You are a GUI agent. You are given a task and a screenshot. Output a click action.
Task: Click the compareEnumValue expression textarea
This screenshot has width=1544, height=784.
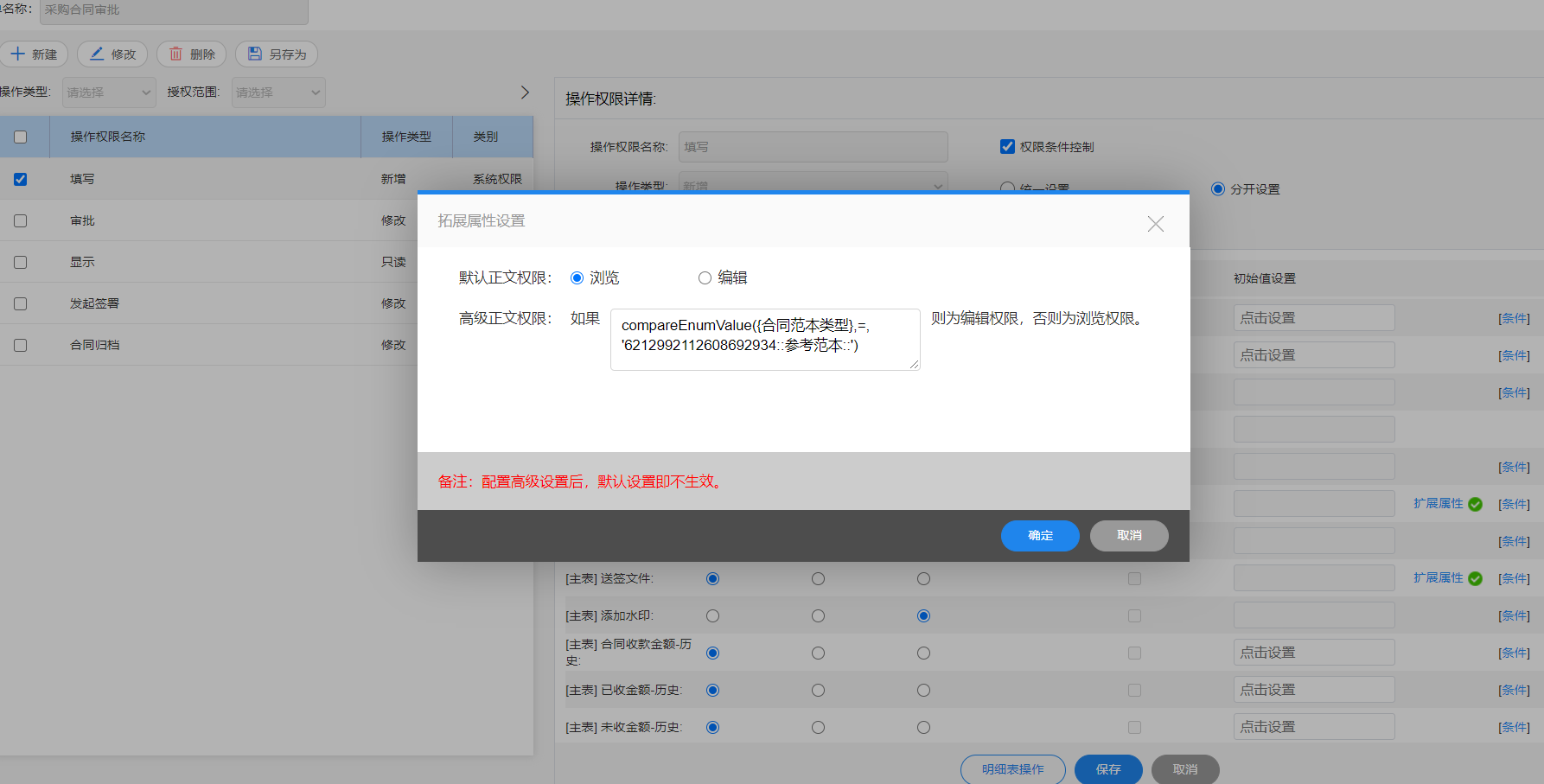(x=765, y=340)
